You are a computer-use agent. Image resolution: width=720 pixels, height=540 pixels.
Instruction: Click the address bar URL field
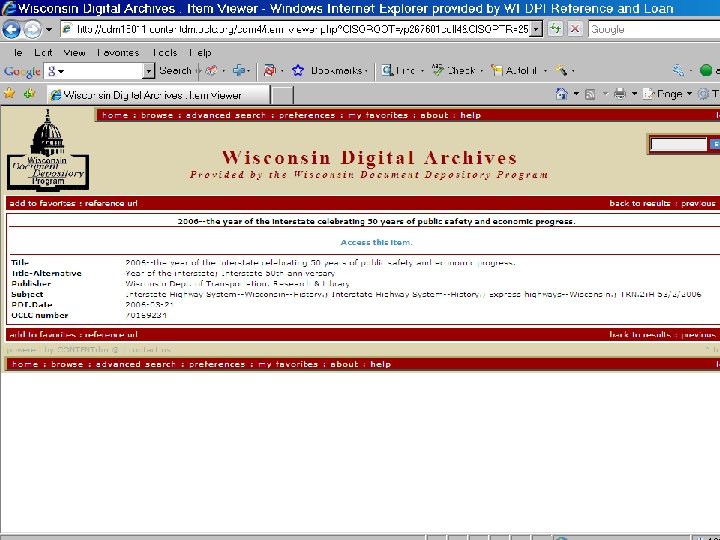295,29
